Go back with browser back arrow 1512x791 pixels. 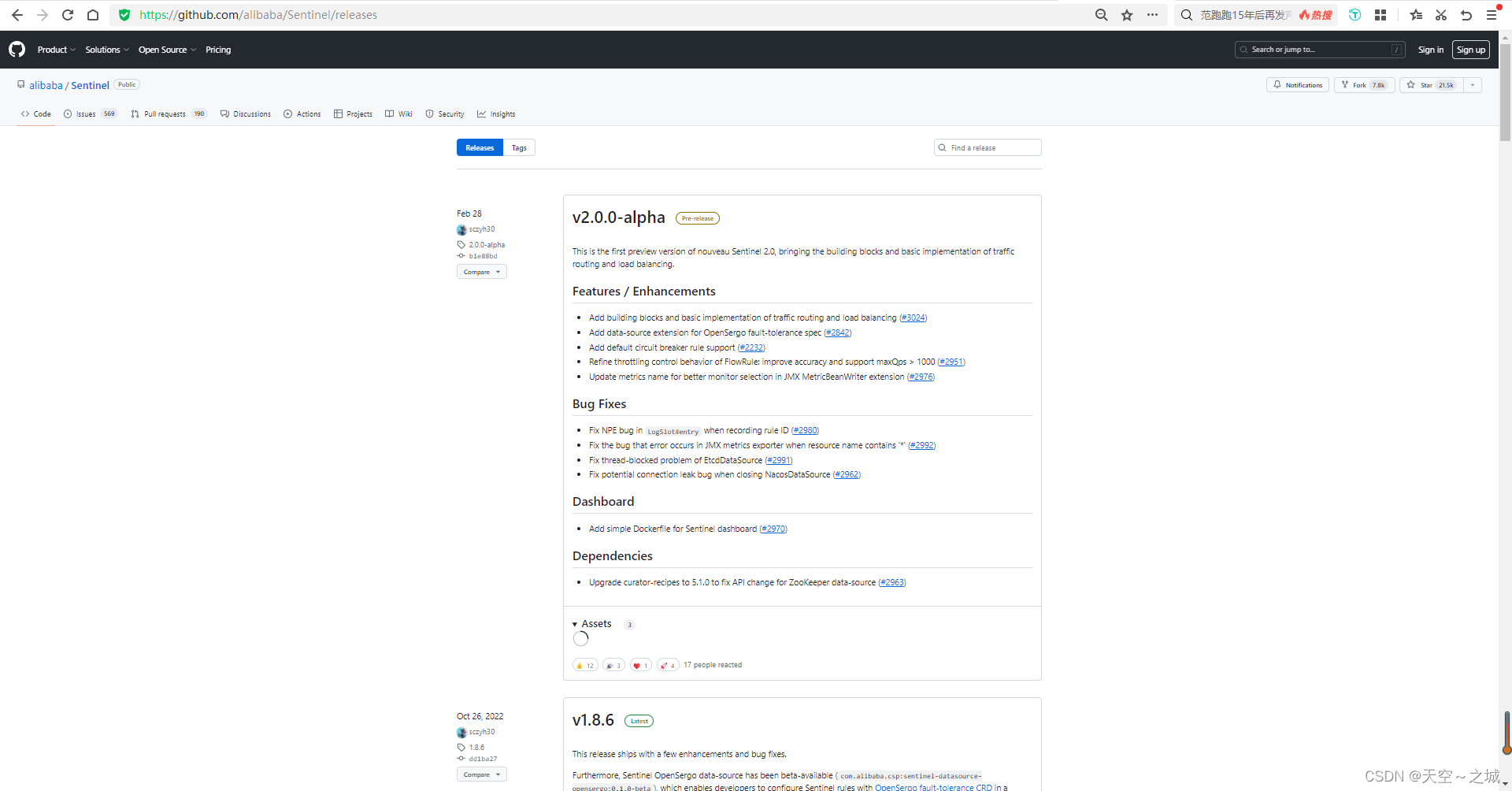tap(17, 15)
